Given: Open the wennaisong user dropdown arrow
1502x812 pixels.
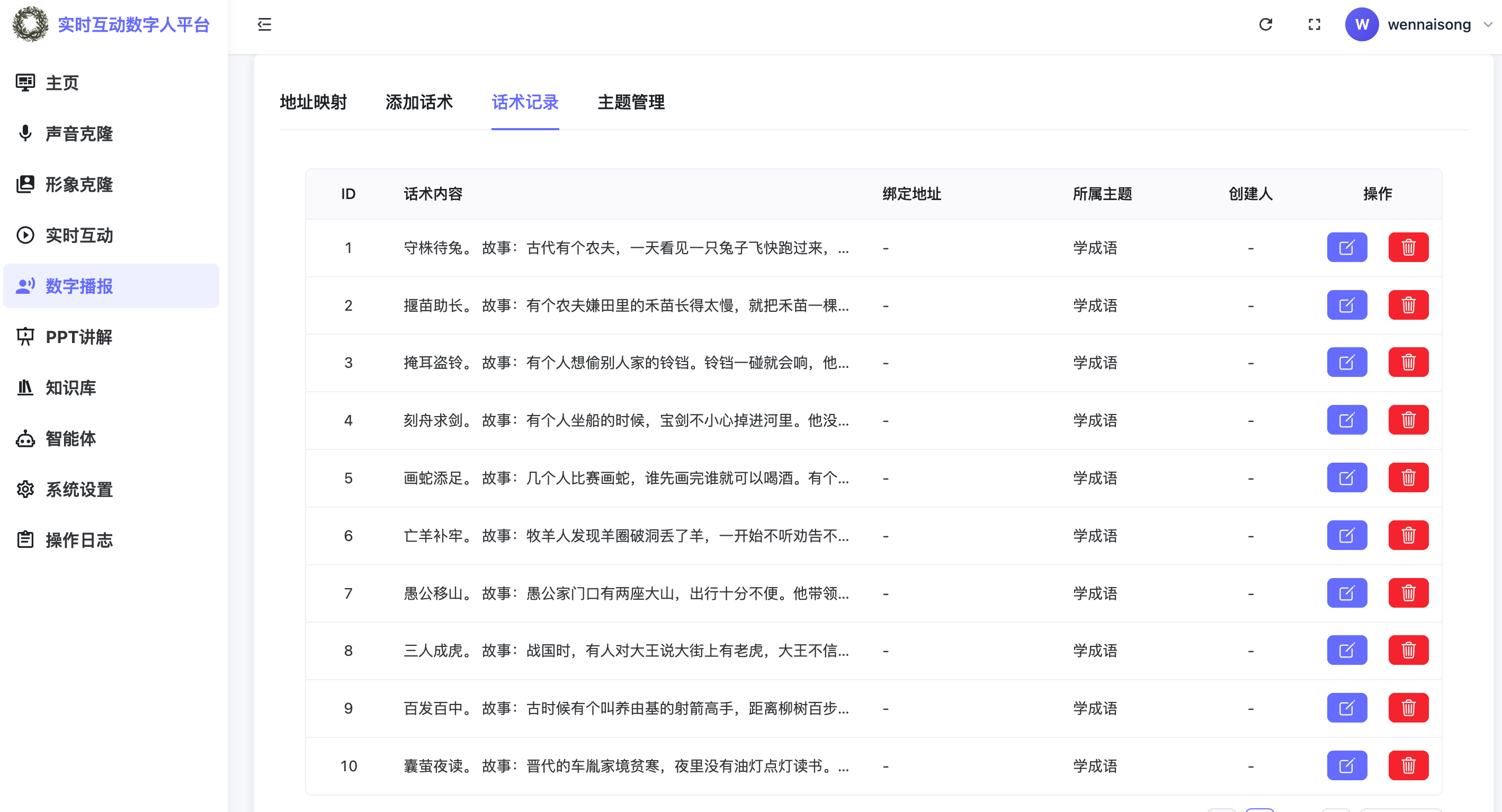Looking at the screenshot, I should (1488, 24).
